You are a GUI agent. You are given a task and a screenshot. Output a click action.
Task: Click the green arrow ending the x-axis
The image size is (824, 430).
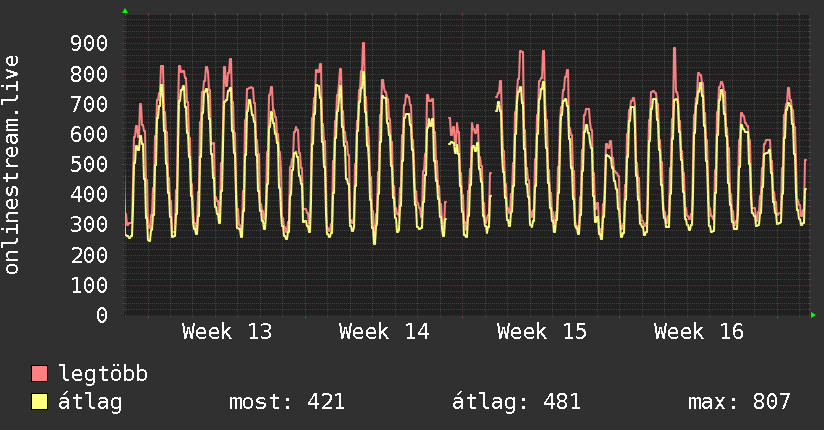[x=813, y=315]
